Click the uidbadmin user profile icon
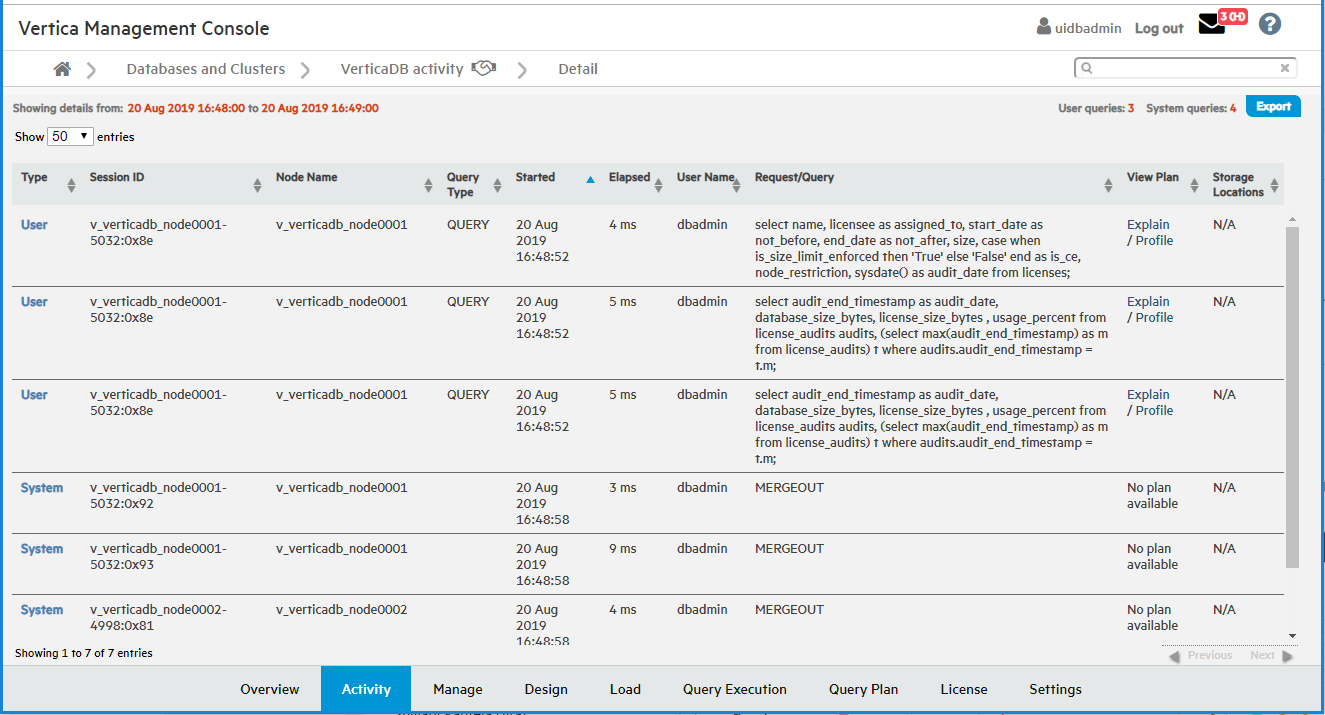Screen dimensions: 1325x715 click(1044, 27)
